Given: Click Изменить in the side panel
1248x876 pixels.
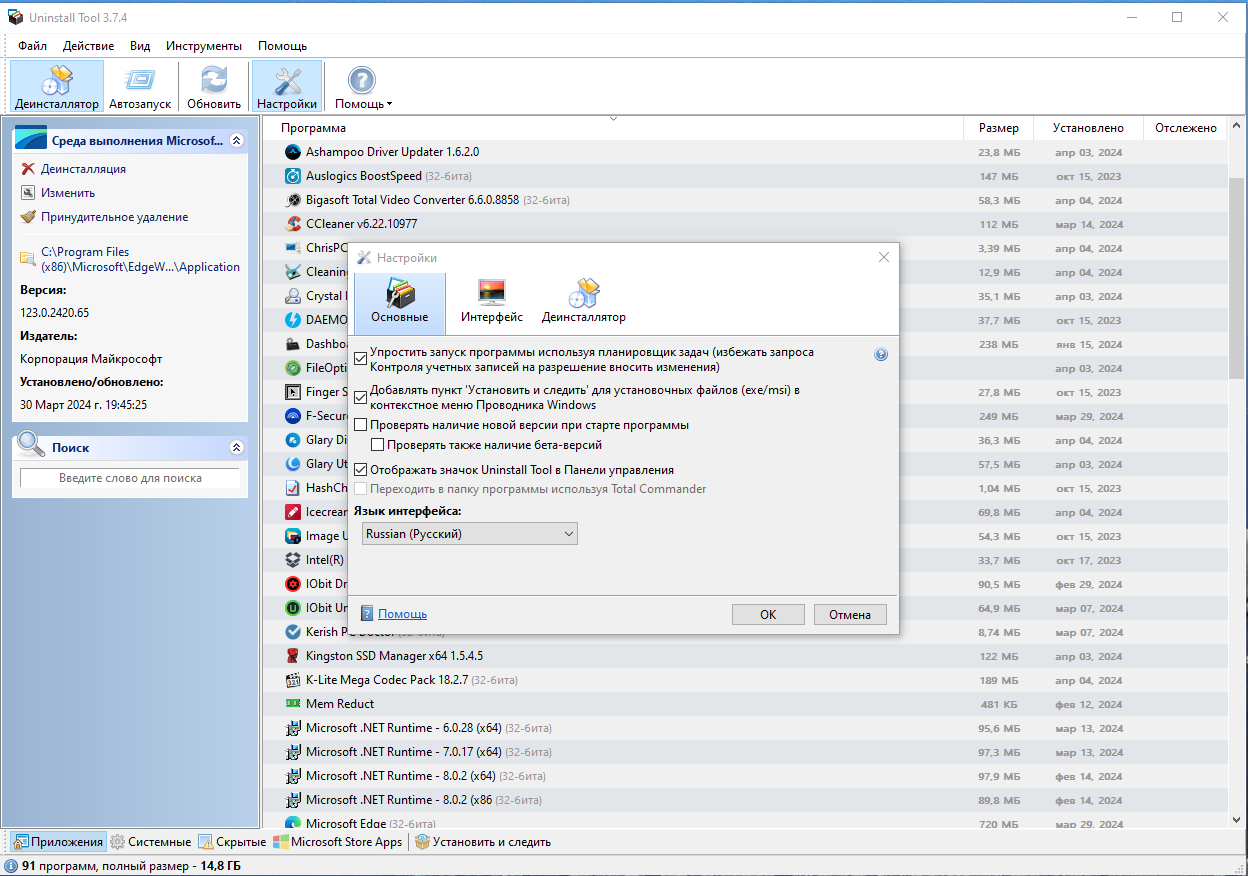Looking at the screenshot, I should tap(68, 193).
